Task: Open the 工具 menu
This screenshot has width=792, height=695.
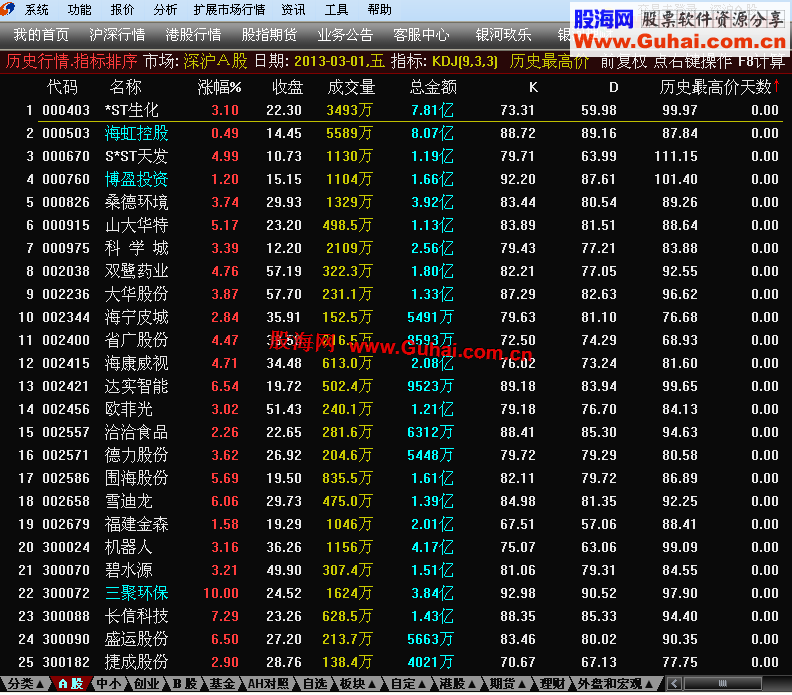Action: pos(336,10)
